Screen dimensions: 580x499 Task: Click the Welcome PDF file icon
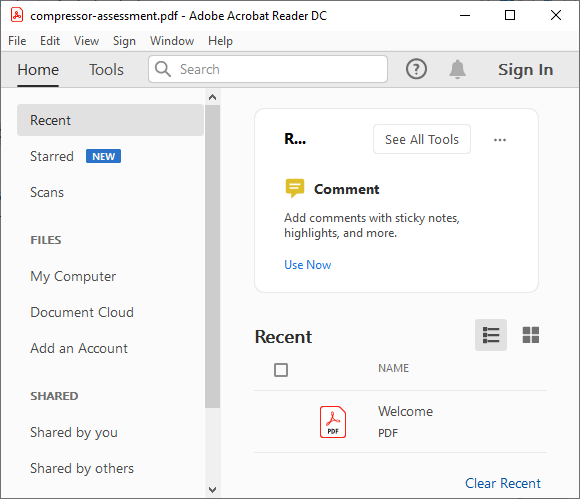click(x=333, y=422)
